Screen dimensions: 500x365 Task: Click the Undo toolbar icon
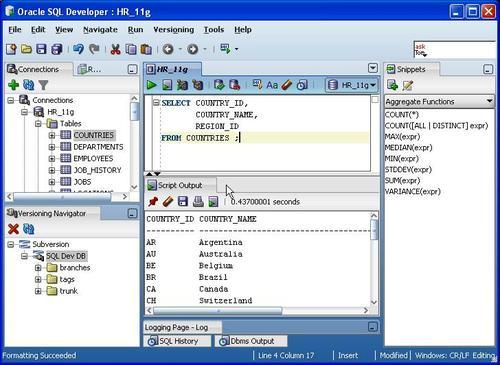[x=78, y=49]
